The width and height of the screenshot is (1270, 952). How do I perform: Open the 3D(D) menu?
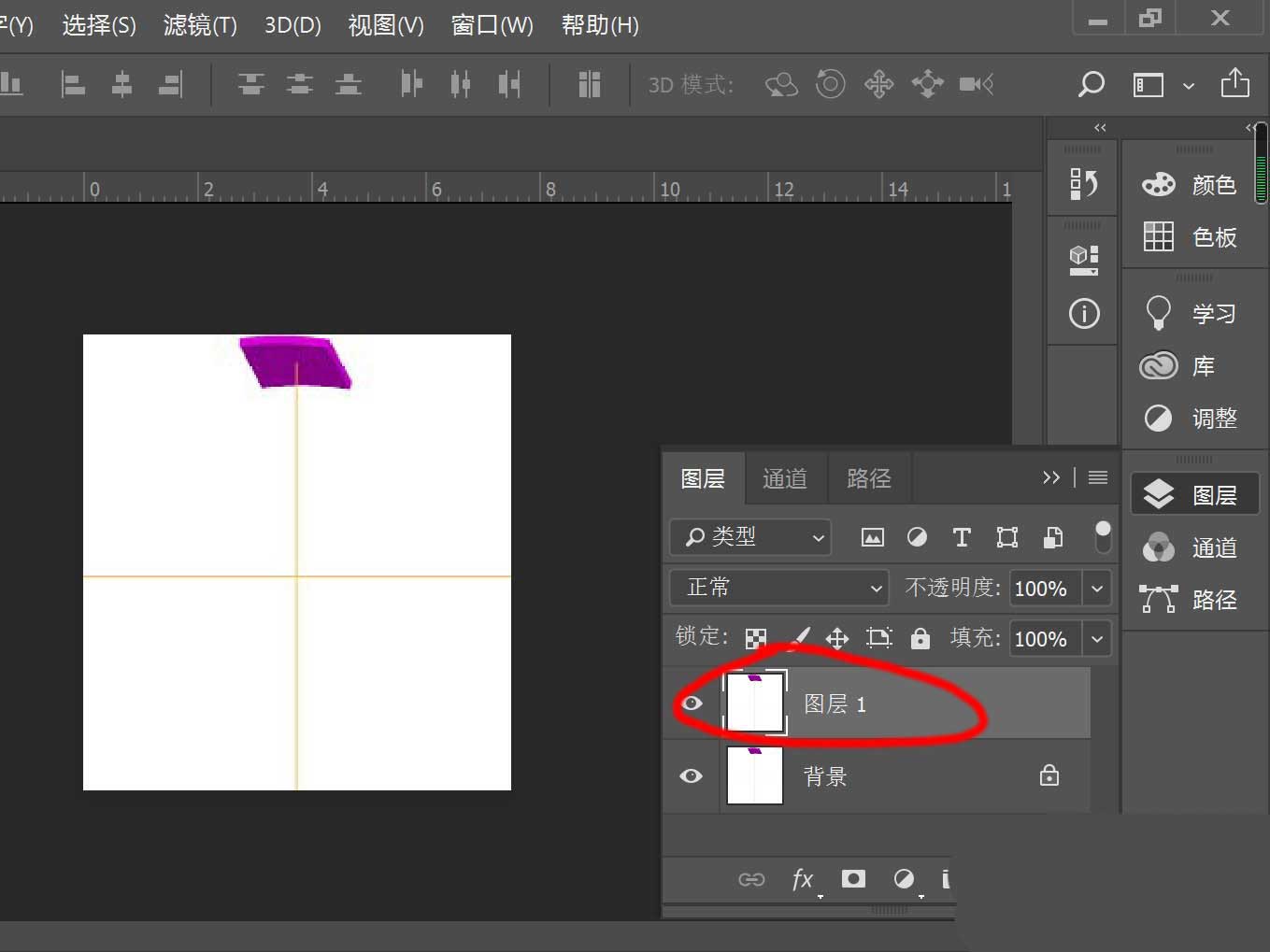pos(293,24)
